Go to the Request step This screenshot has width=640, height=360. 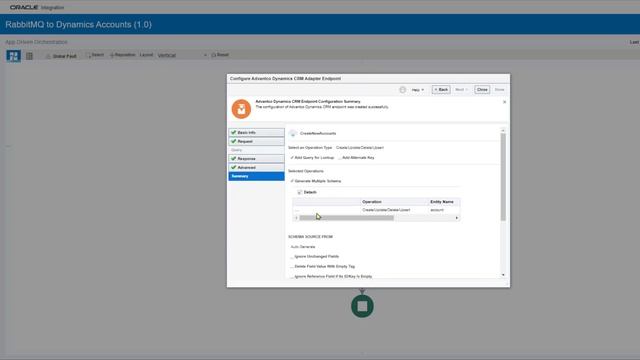tap(256, 141)
